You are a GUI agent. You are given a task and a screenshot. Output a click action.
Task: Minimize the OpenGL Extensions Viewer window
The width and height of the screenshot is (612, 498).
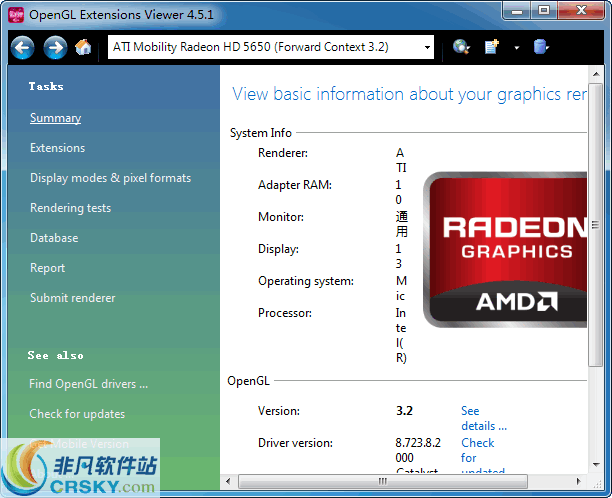pyautogui.click(x=516, y=11)
